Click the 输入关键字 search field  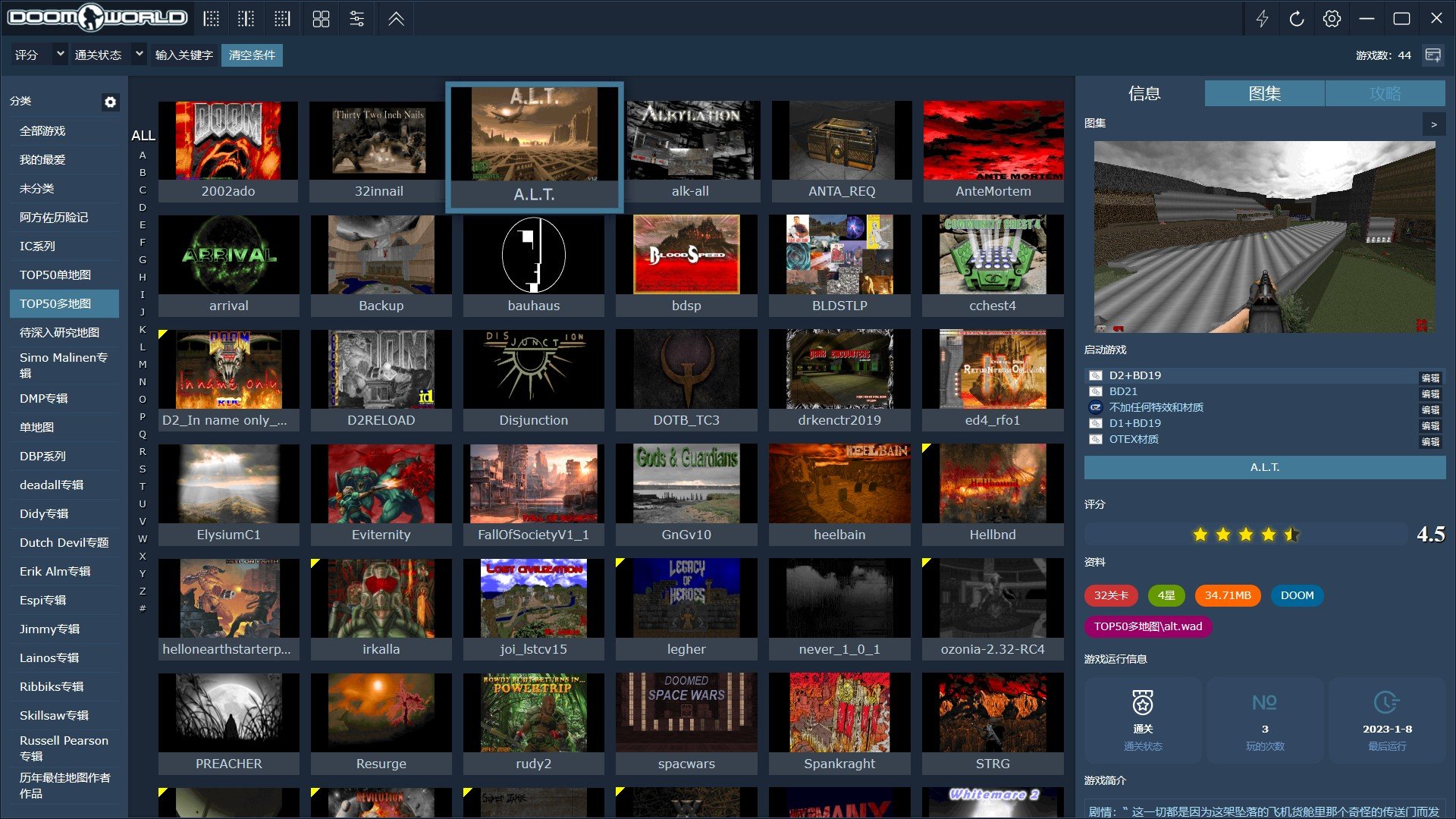click(184, 55)
